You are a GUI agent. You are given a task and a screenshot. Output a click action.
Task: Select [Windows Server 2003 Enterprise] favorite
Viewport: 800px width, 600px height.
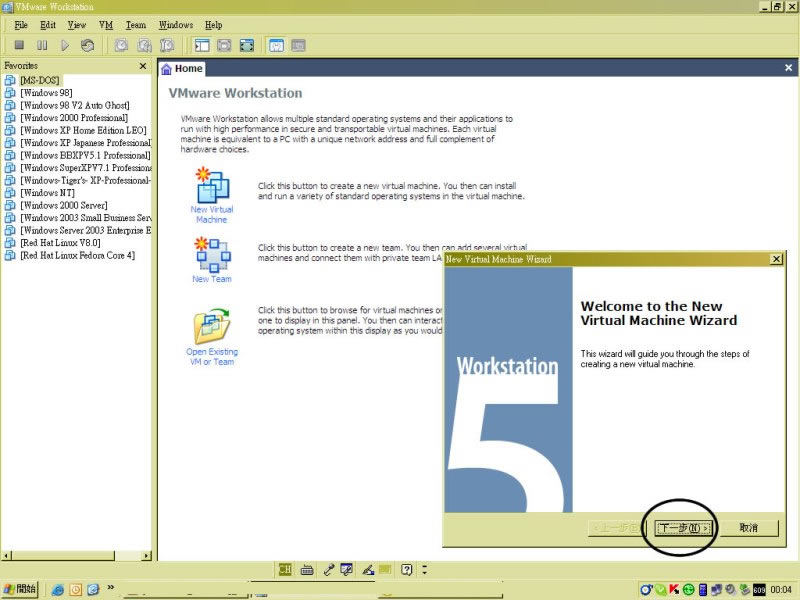85,231
